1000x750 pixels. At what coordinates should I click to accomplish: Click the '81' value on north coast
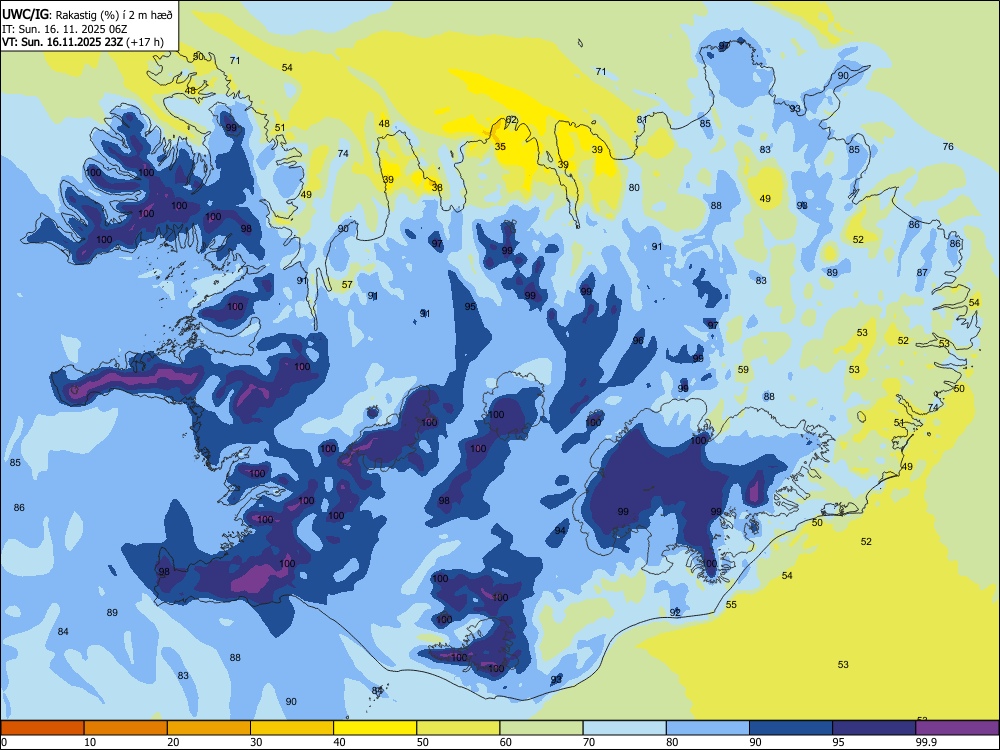[x=642, y=120]
